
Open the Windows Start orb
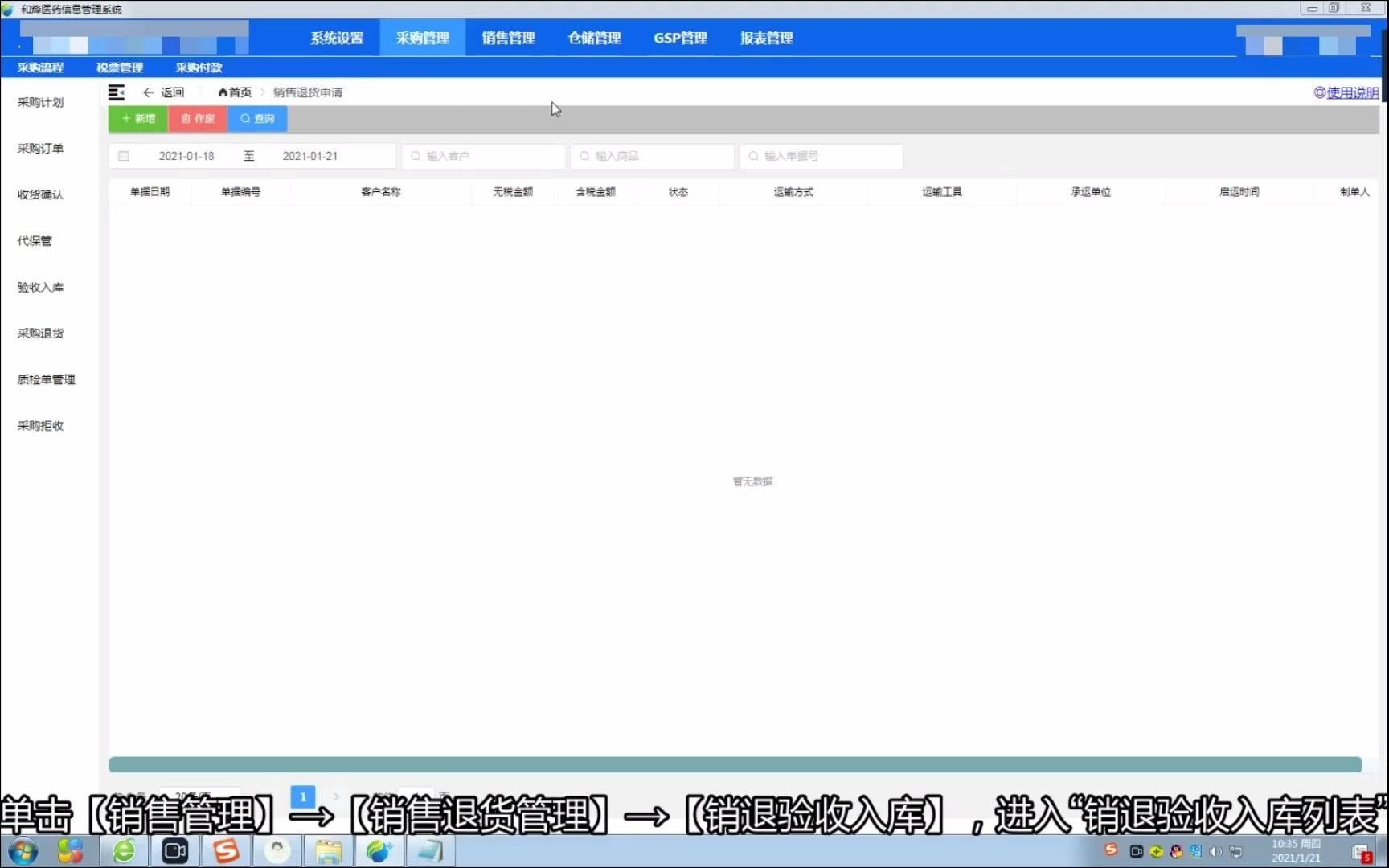(22, 851)
